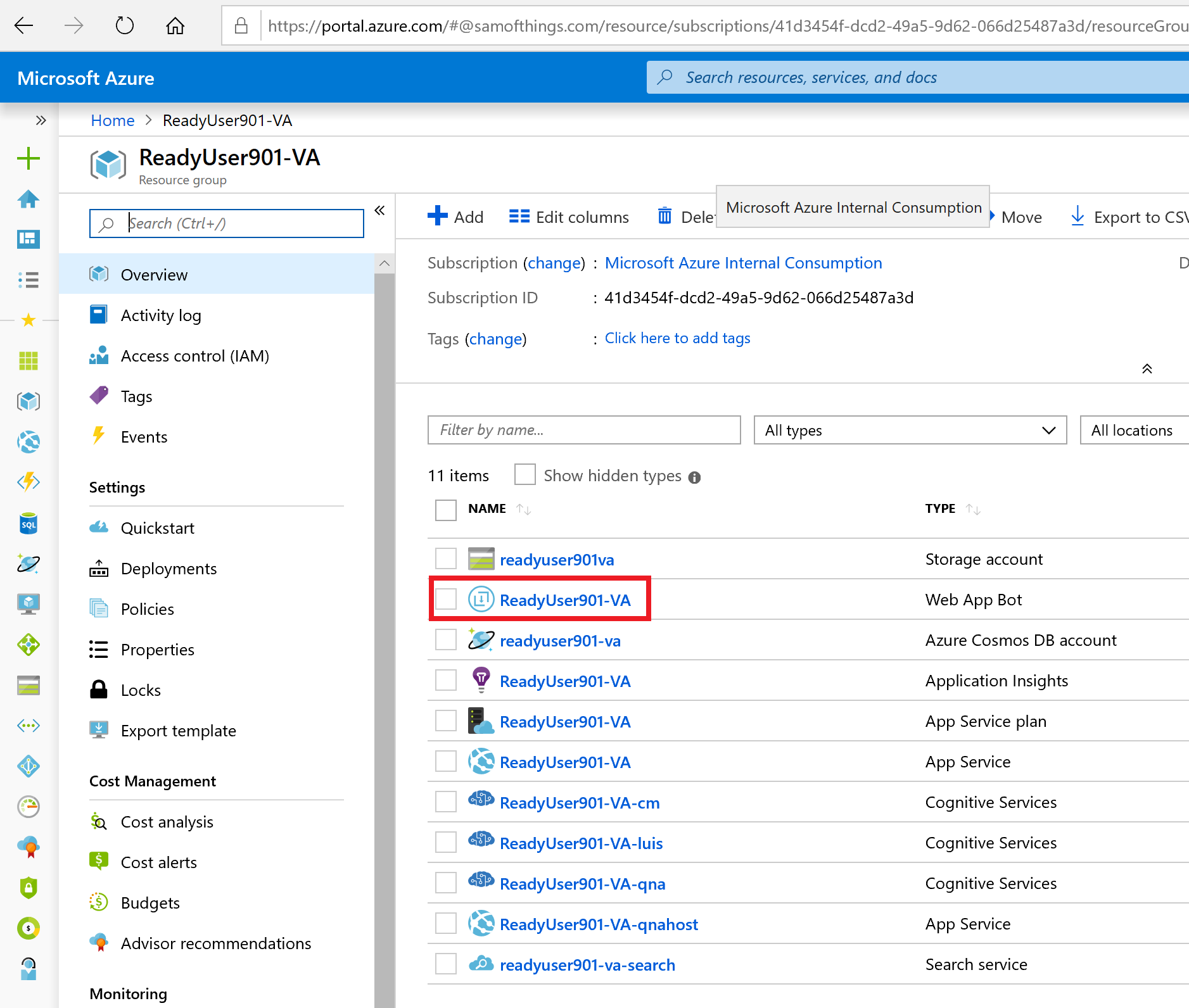
Task: Click the Cosmos DB planet resource icon
Action: [x=481, y=639]
